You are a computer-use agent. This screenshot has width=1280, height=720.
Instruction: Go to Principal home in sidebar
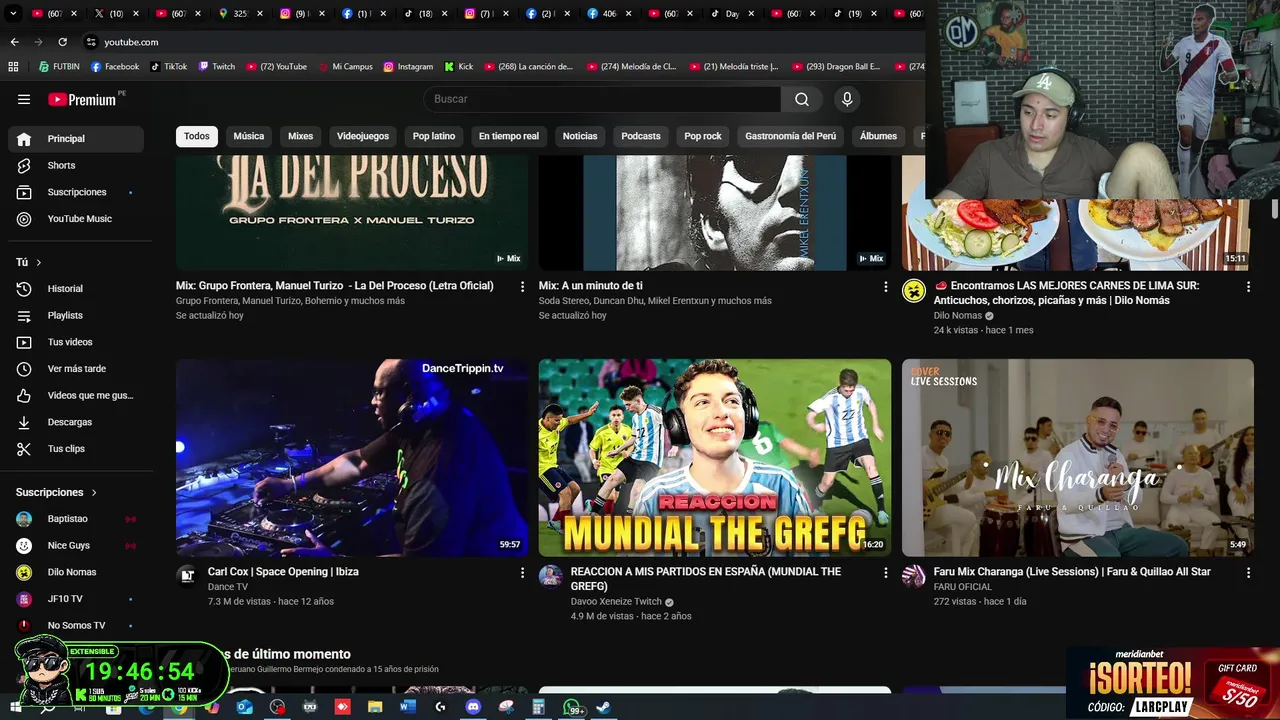[76, 138]
